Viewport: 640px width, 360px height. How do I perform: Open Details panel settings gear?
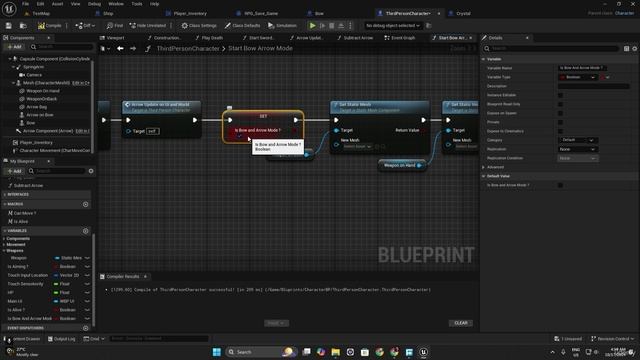(635, 49)
